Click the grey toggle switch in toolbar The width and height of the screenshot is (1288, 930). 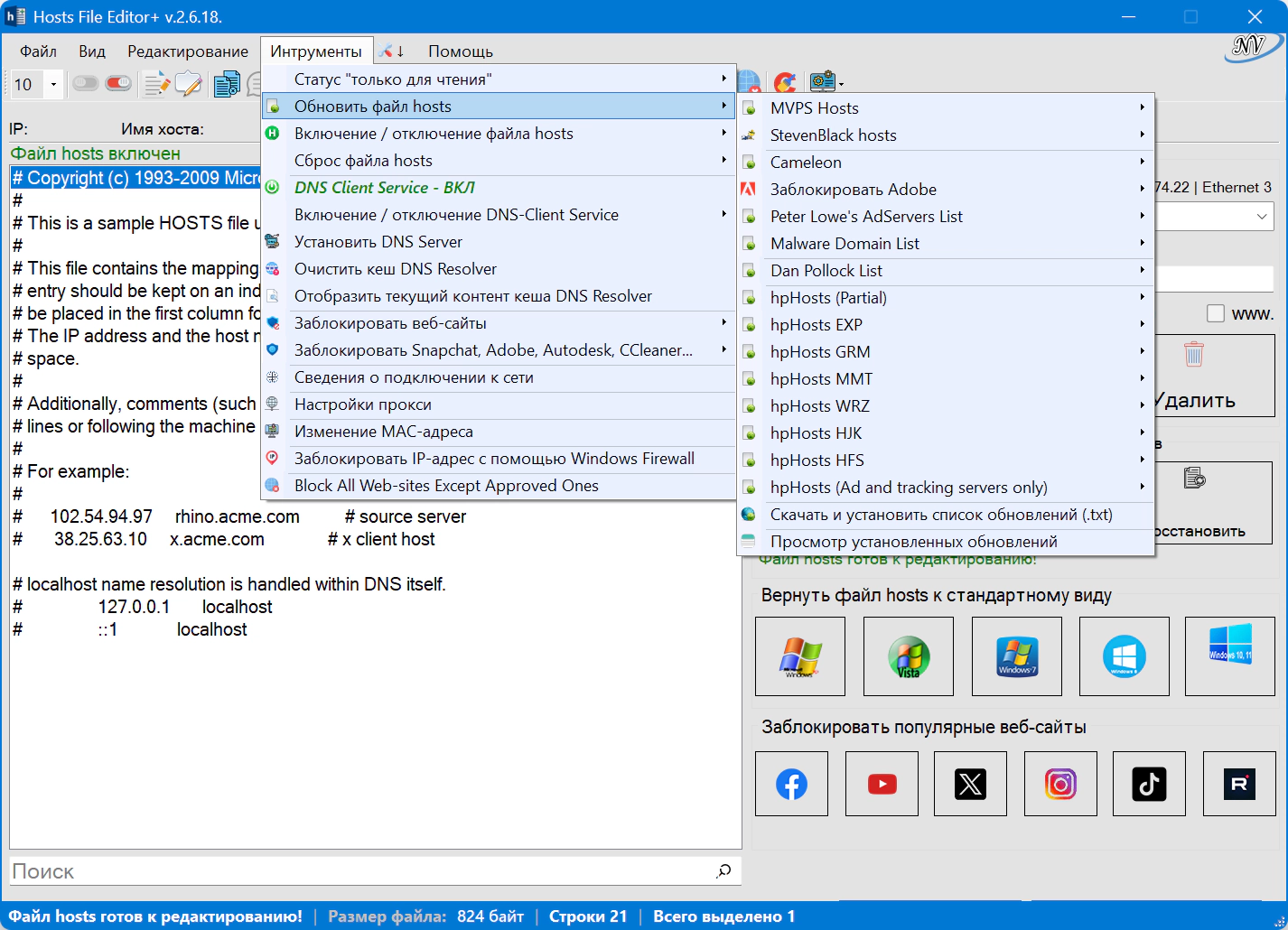[86, 84]
